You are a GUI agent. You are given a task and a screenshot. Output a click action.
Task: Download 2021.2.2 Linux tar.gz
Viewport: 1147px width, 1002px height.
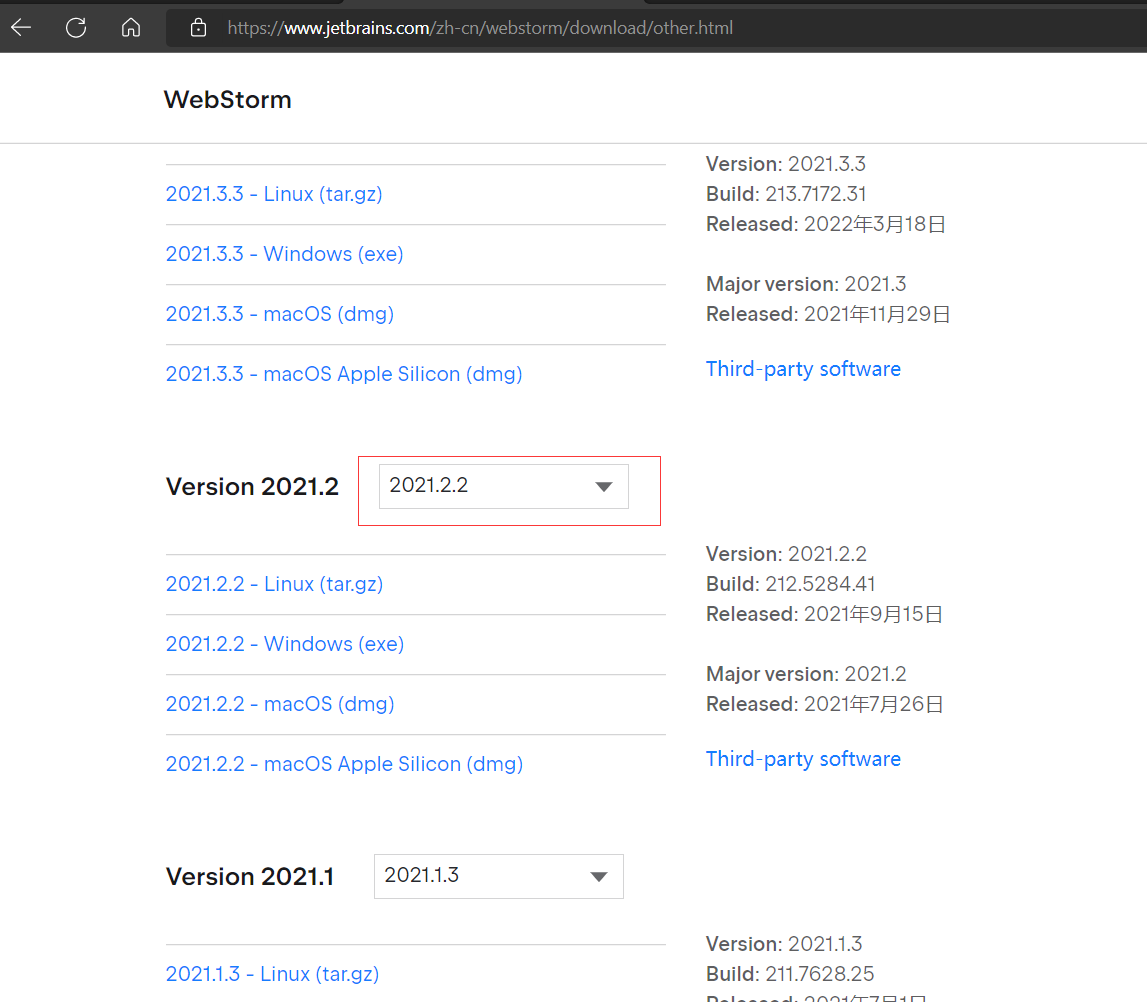point(274,584)
